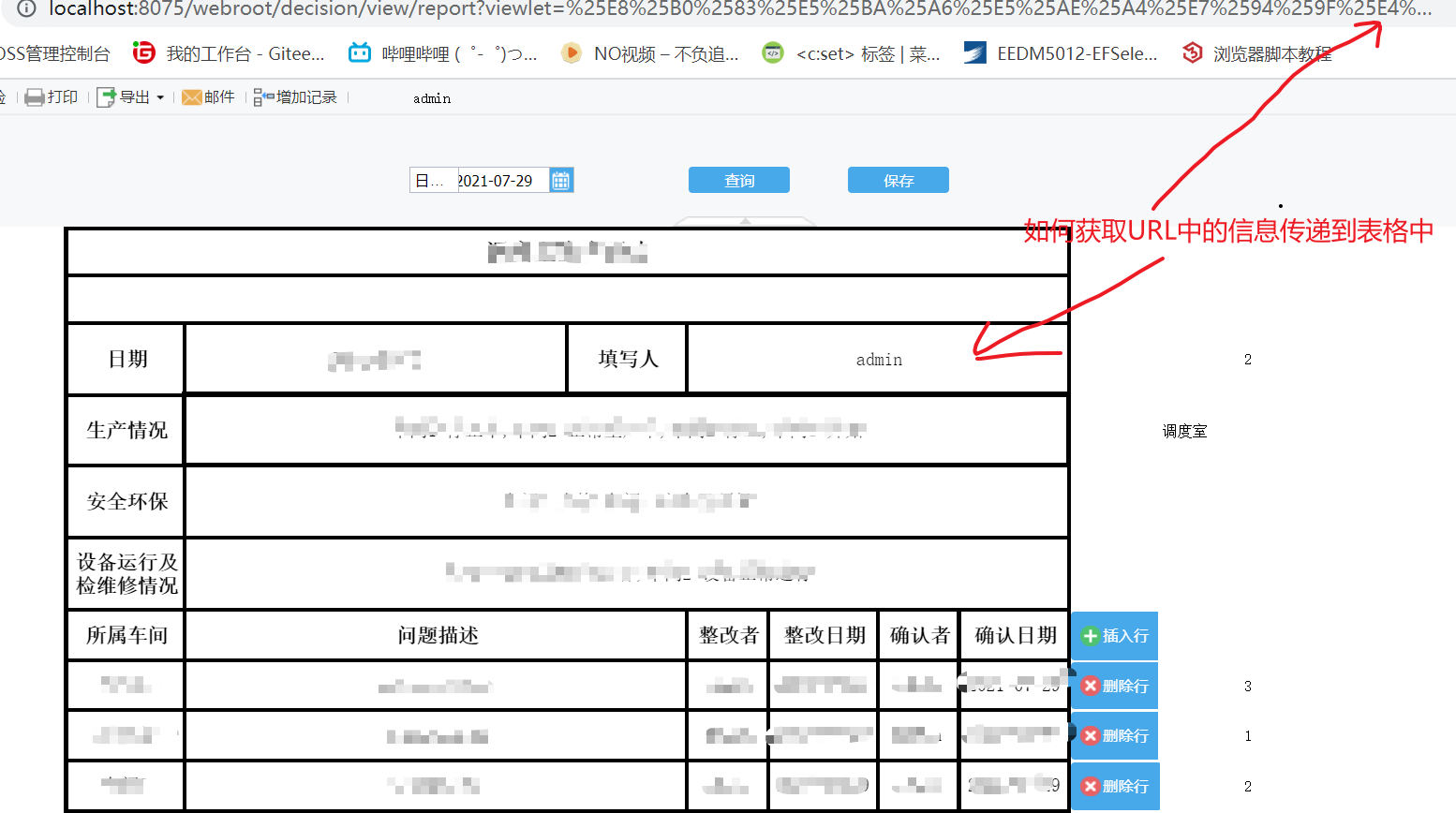The image size is (1456, 813).
Task: Insert a row with 插入行
Action: click(1115, 636)
